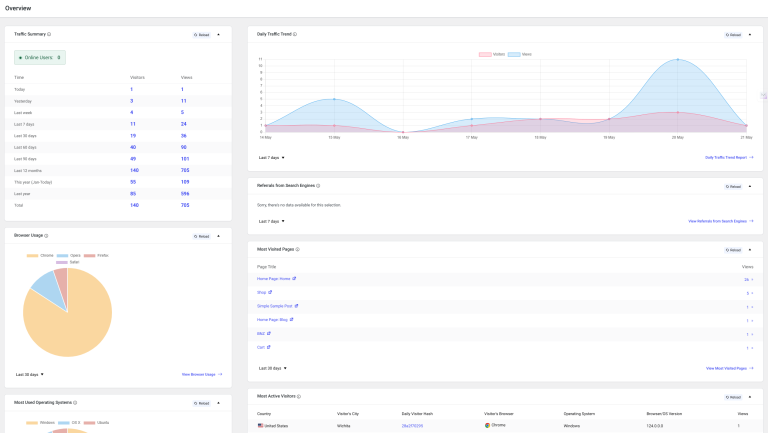The height and width of the screenshot is (433, 768).
Task: Toggle Safari in Browser Usage legend
Action: pos(68,263)
